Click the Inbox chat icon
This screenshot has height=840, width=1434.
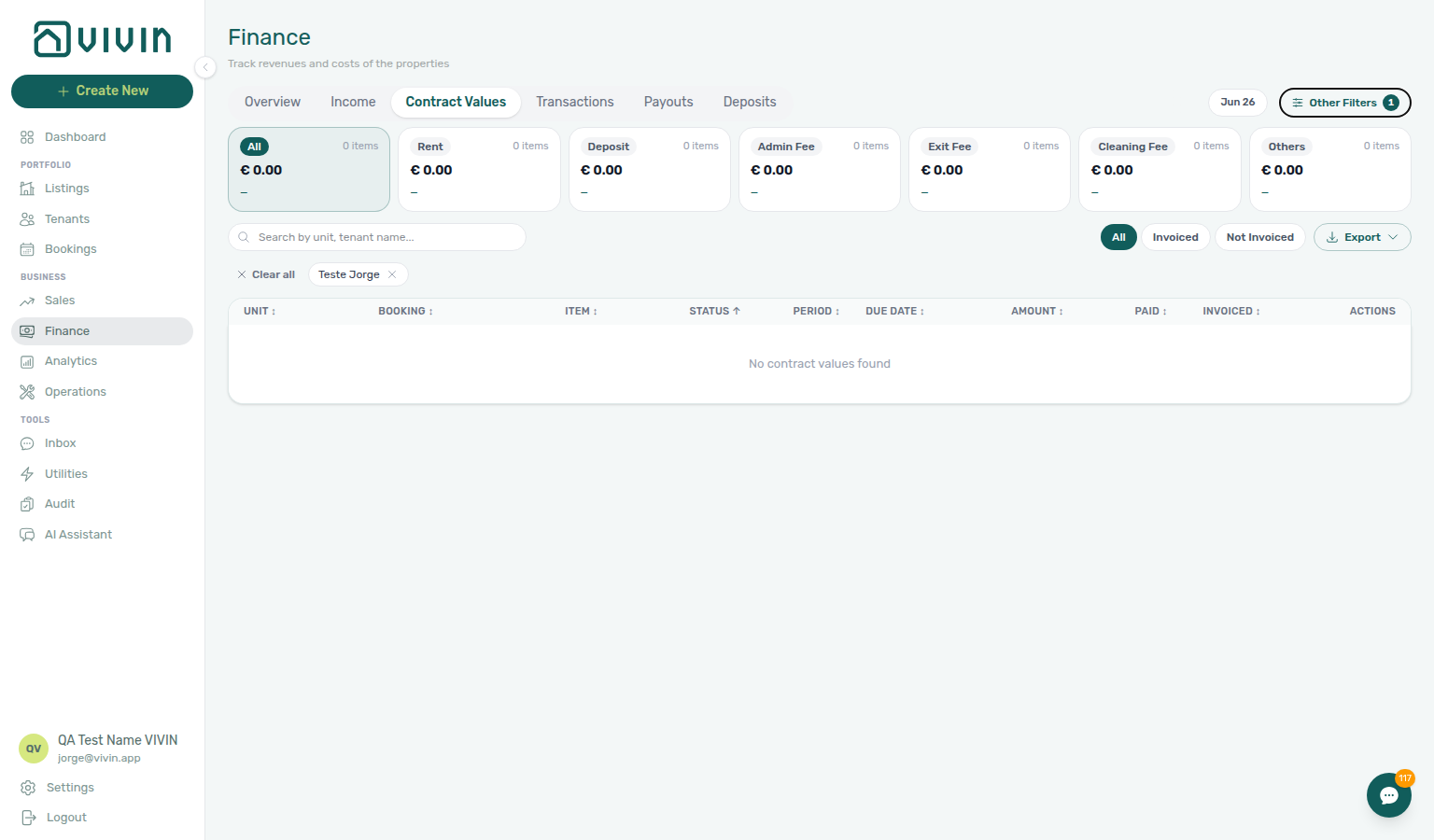click(x=27, y=443)
